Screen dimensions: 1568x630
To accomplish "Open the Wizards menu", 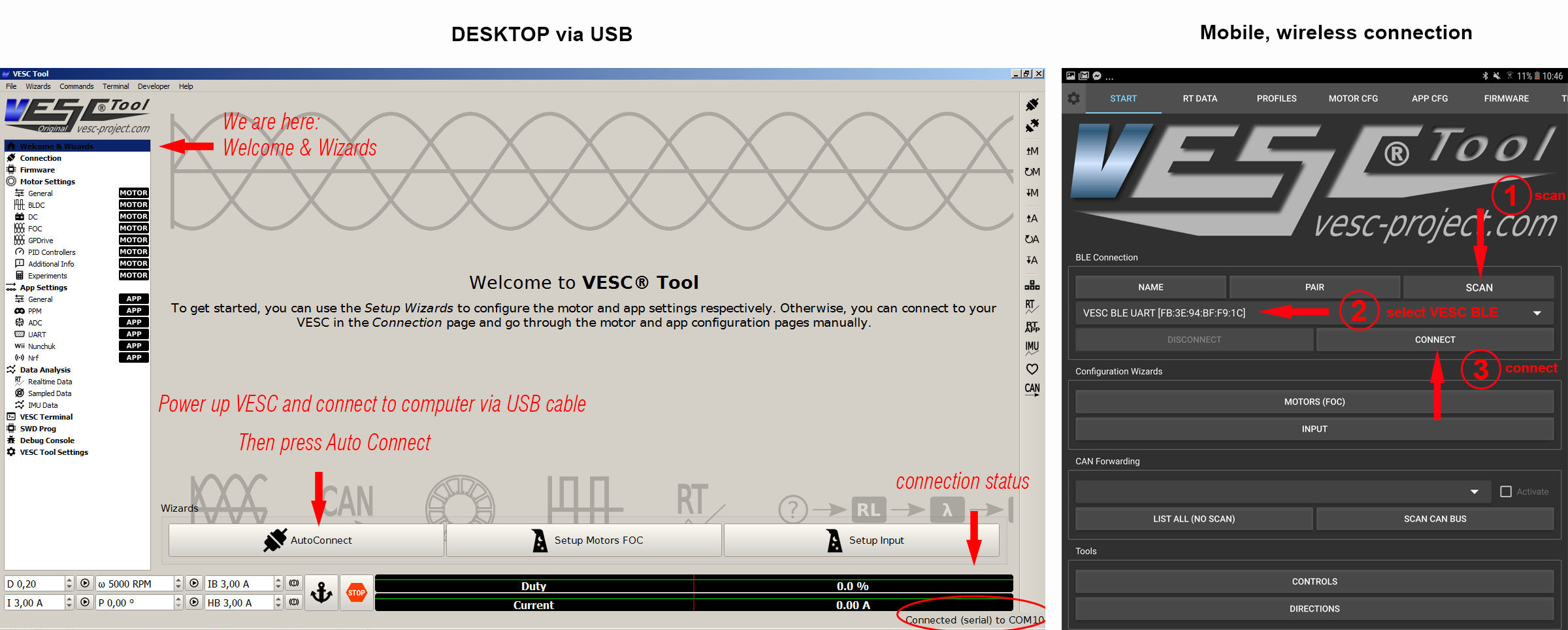I will tap(38, 86).
